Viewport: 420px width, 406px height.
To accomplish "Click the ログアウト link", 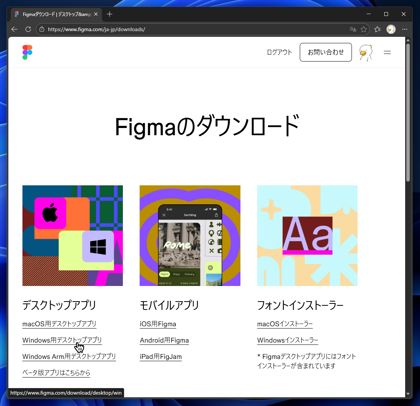I will click(279, 52).
